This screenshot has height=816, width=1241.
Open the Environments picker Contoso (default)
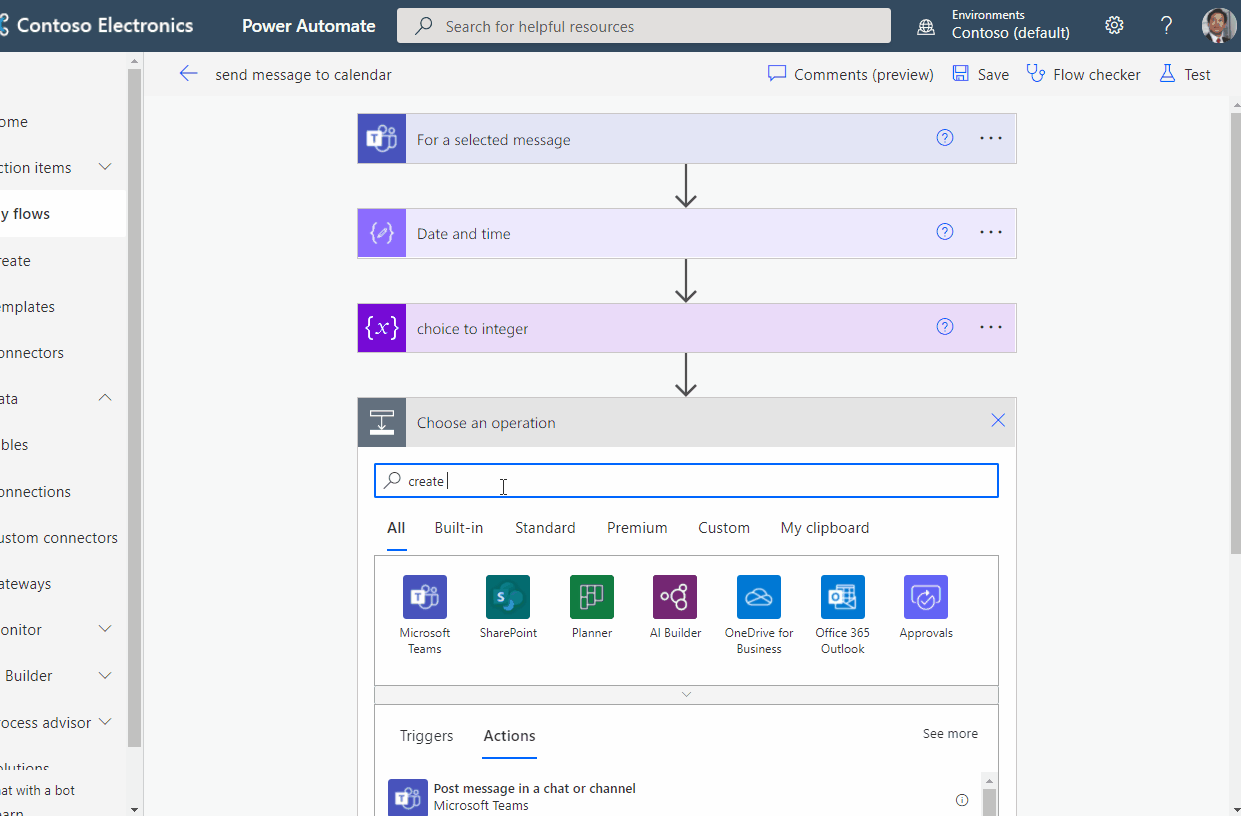click(x=1010, y=33)
